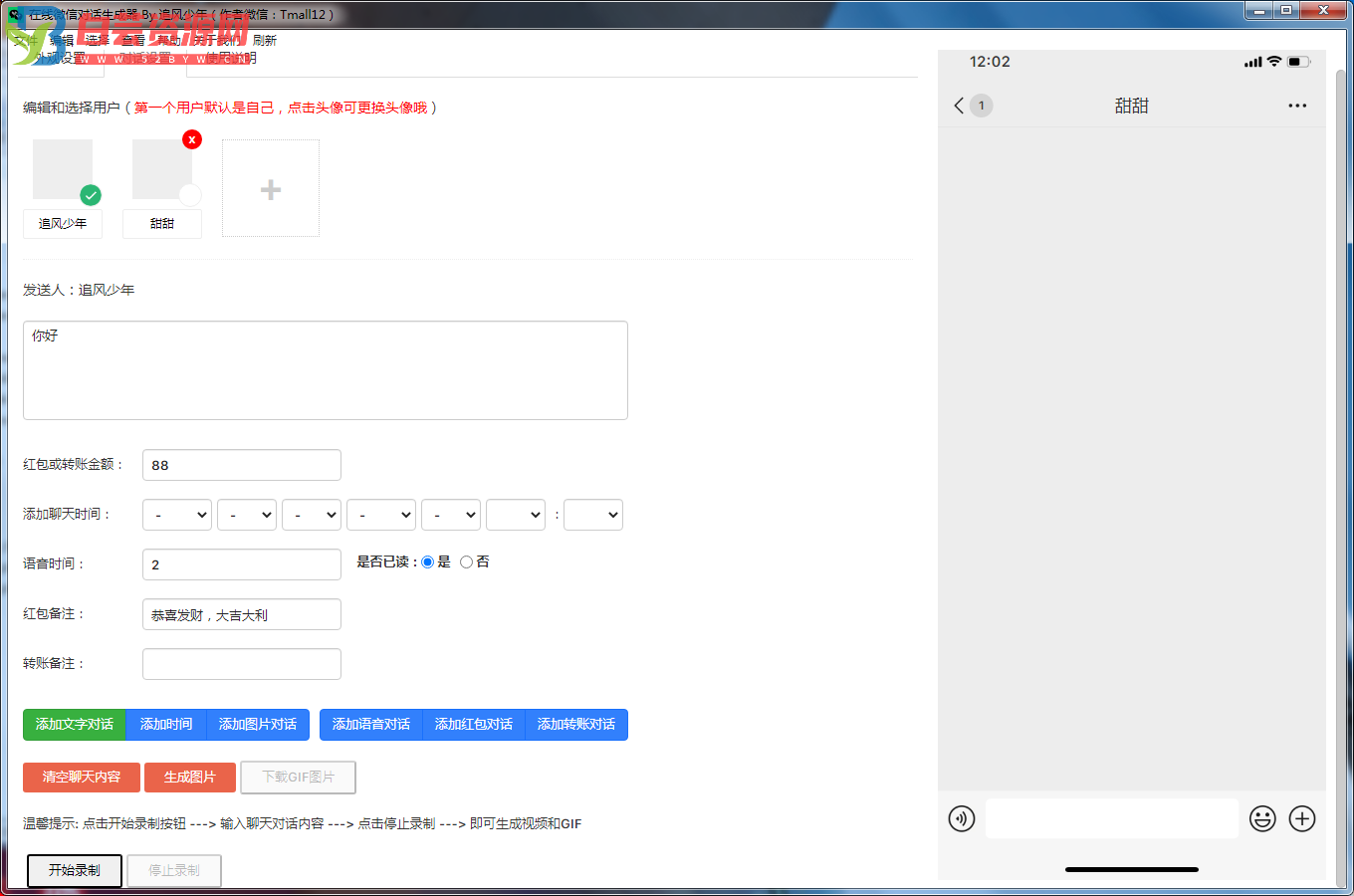Click the signal bars icon in phone status bar
Image resolution: width=1354 pixels, height=896 pixels.
[1253, 62]
